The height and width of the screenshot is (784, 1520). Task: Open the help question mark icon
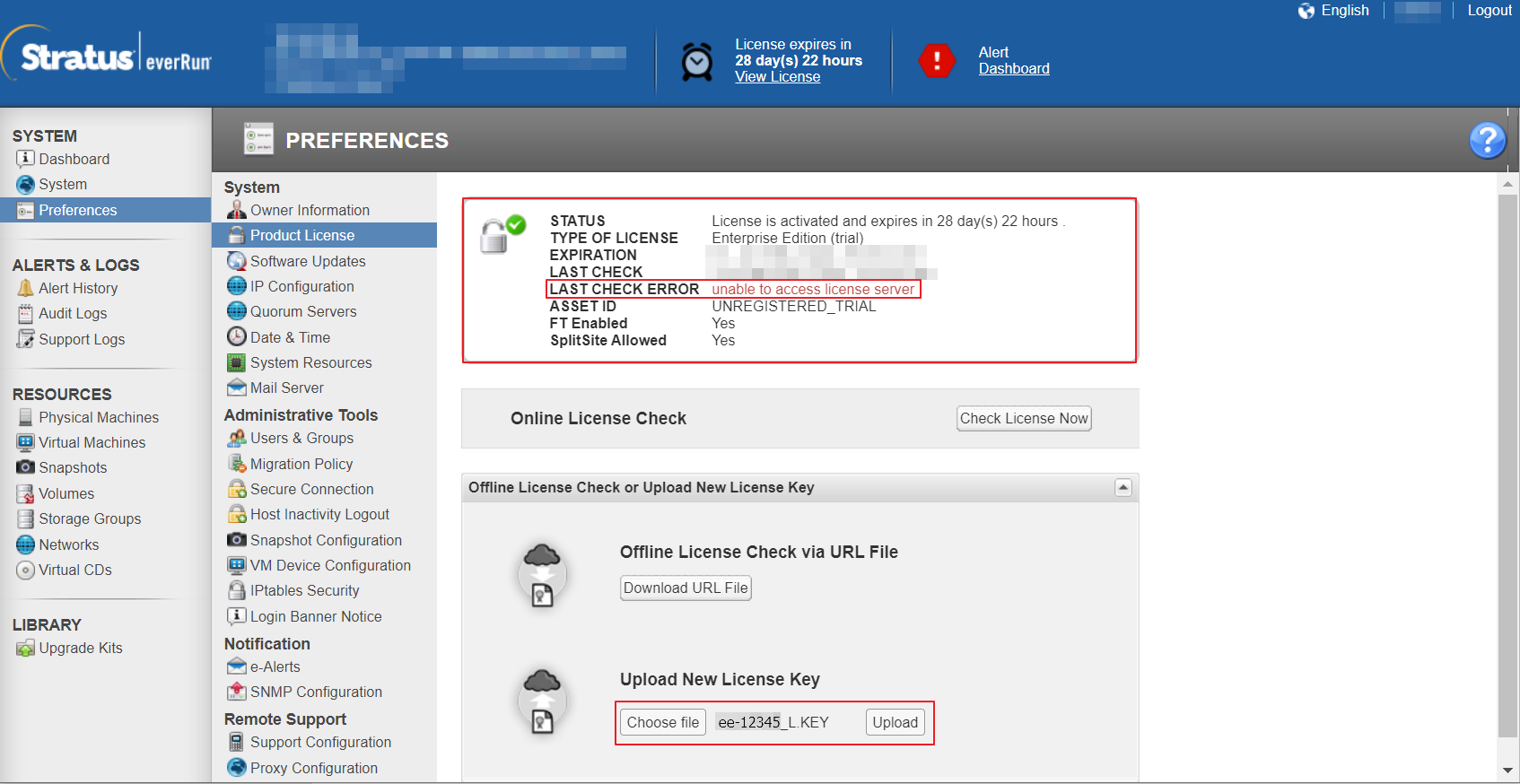click(x=1487, y=140)
